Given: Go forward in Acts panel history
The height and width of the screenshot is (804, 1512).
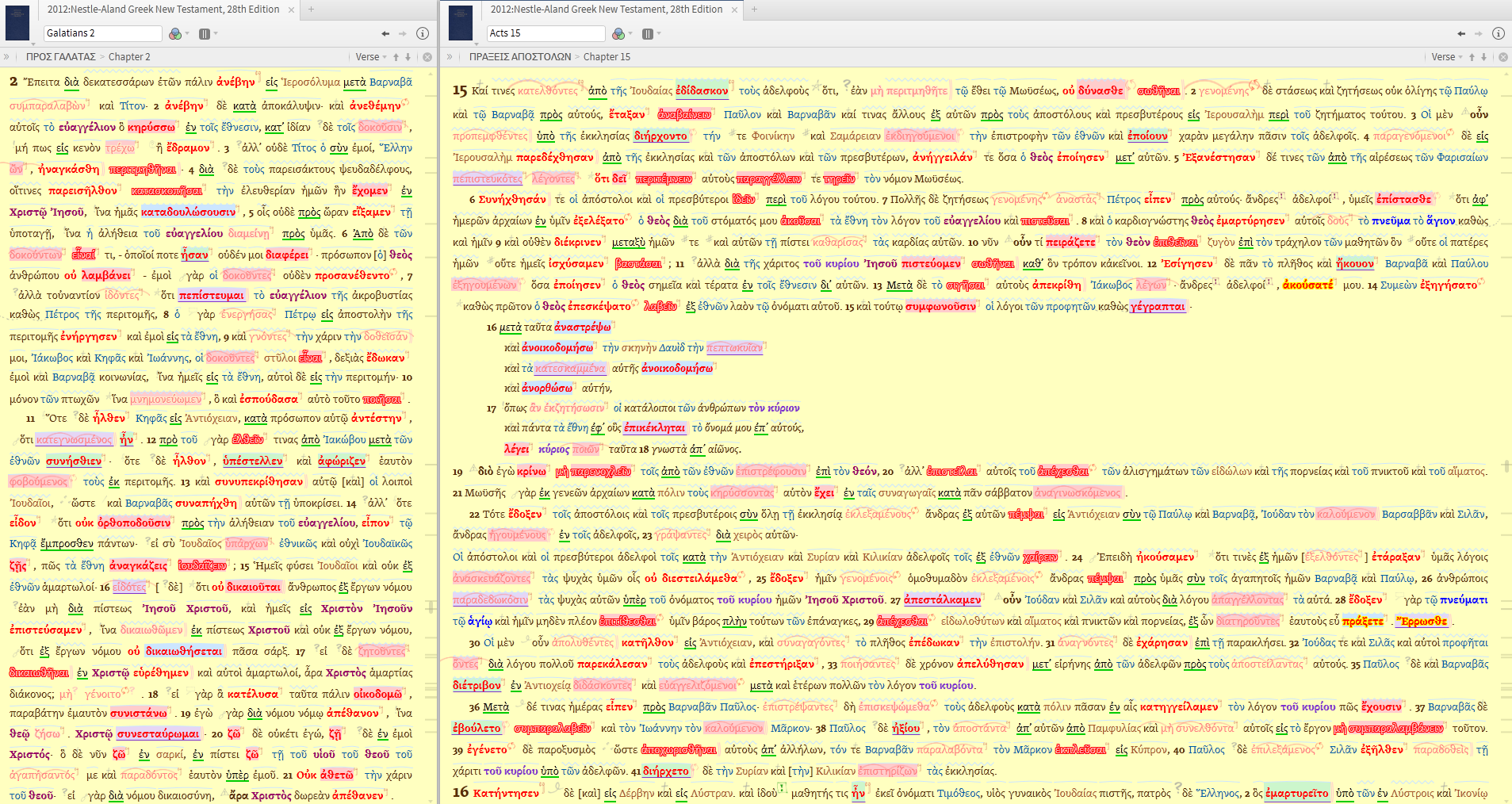Looking at the screenshot, I should coord(1479,33).
